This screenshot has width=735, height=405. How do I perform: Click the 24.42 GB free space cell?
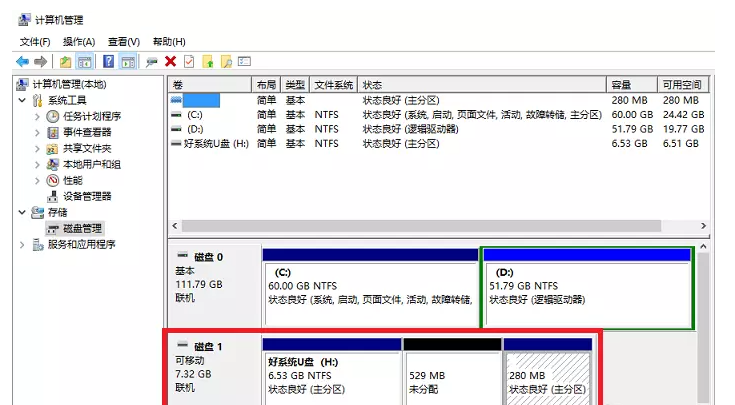click(x=683, y=115)
